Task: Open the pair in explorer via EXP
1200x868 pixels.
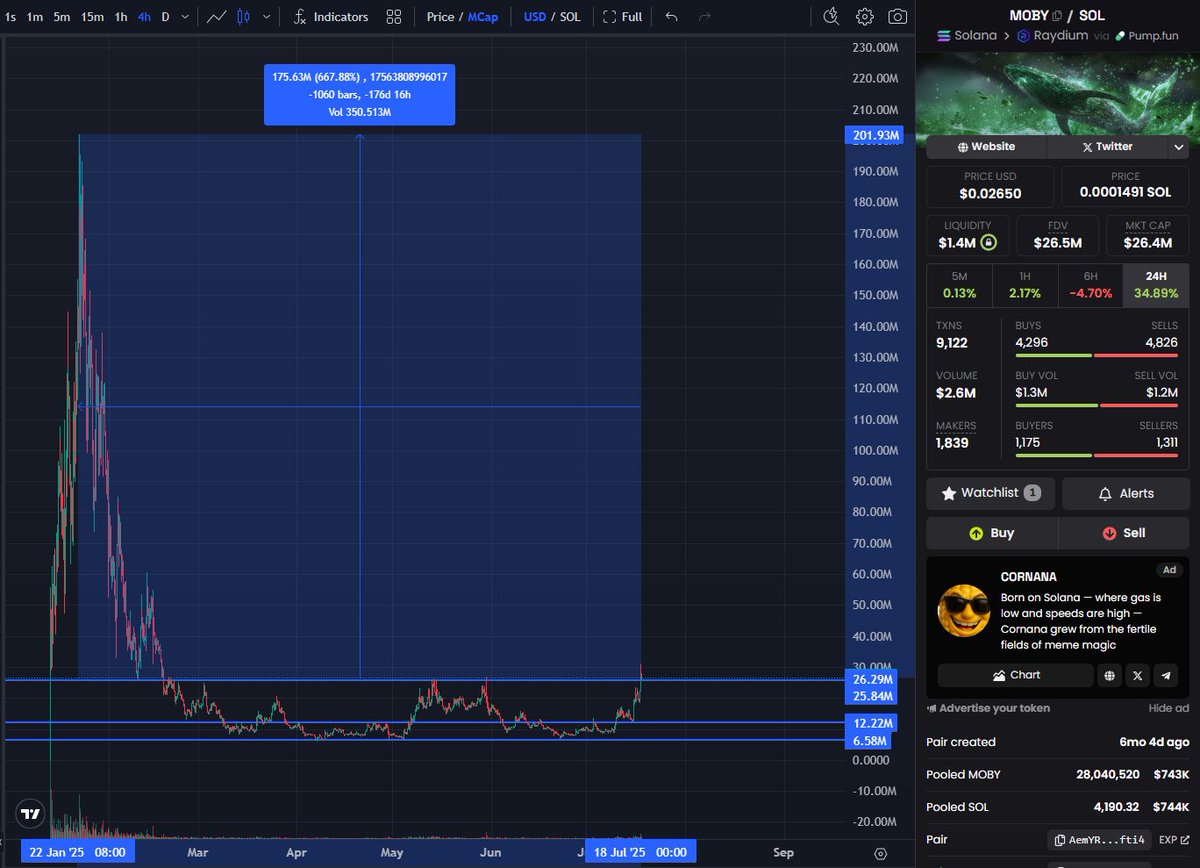Action: 1174,840
